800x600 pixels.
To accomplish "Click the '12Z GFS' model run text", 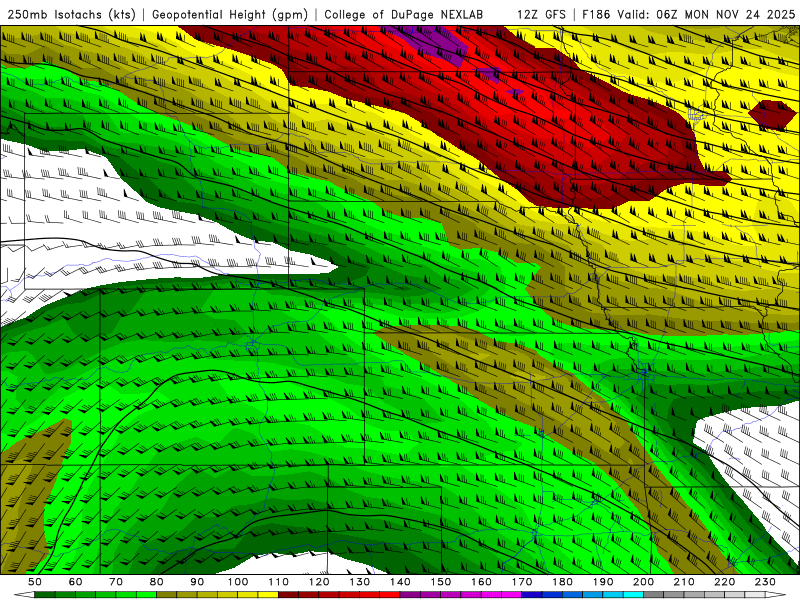I will [541, 14].
